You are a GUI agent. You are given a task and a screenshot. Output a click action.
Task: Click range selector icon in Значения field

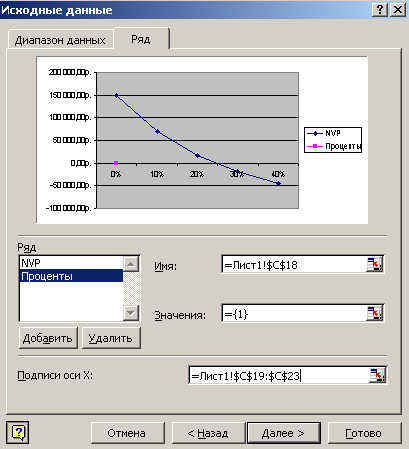coord(375,313)
